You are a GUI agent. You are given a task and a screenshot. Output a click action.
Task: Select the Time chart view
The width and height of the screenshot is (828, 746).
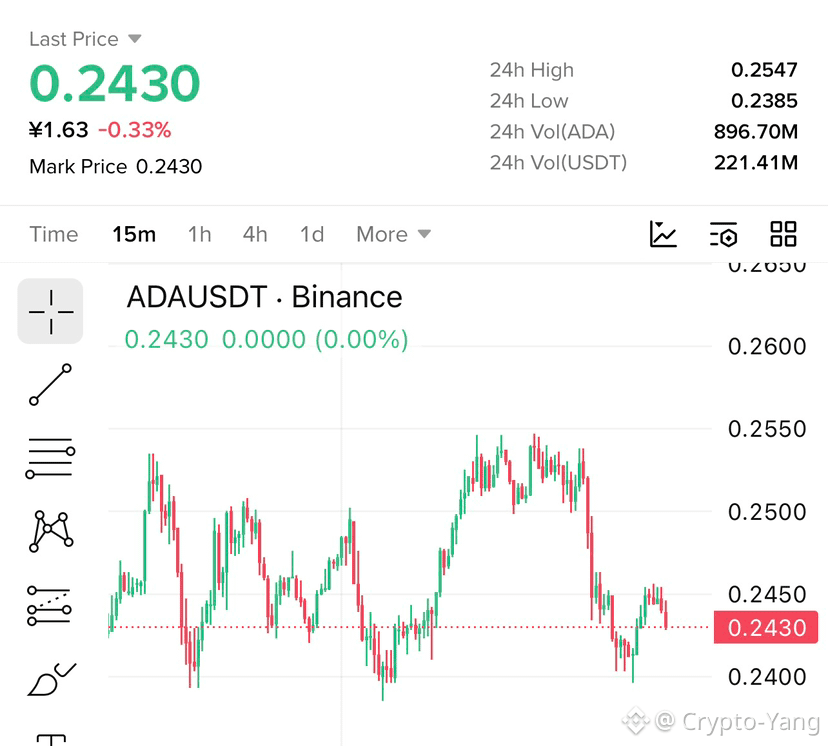click(x=54, y=234)
